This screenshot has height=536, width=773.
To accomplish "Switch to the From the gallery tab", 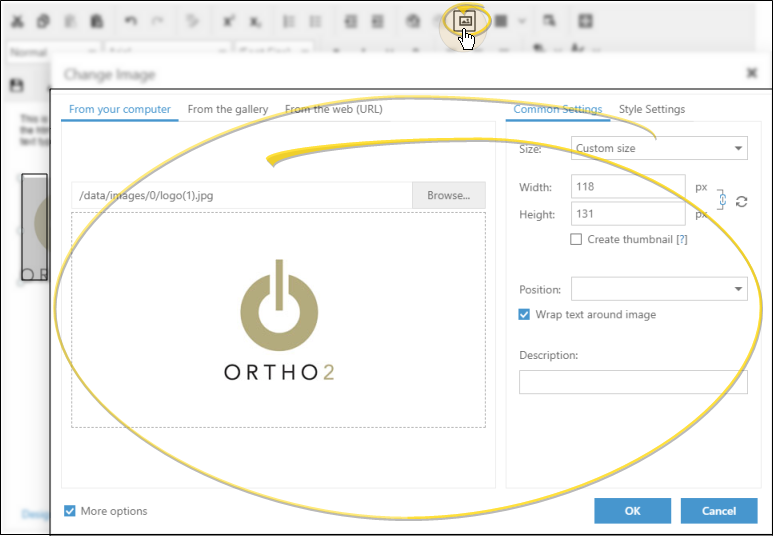I will 228,109.
